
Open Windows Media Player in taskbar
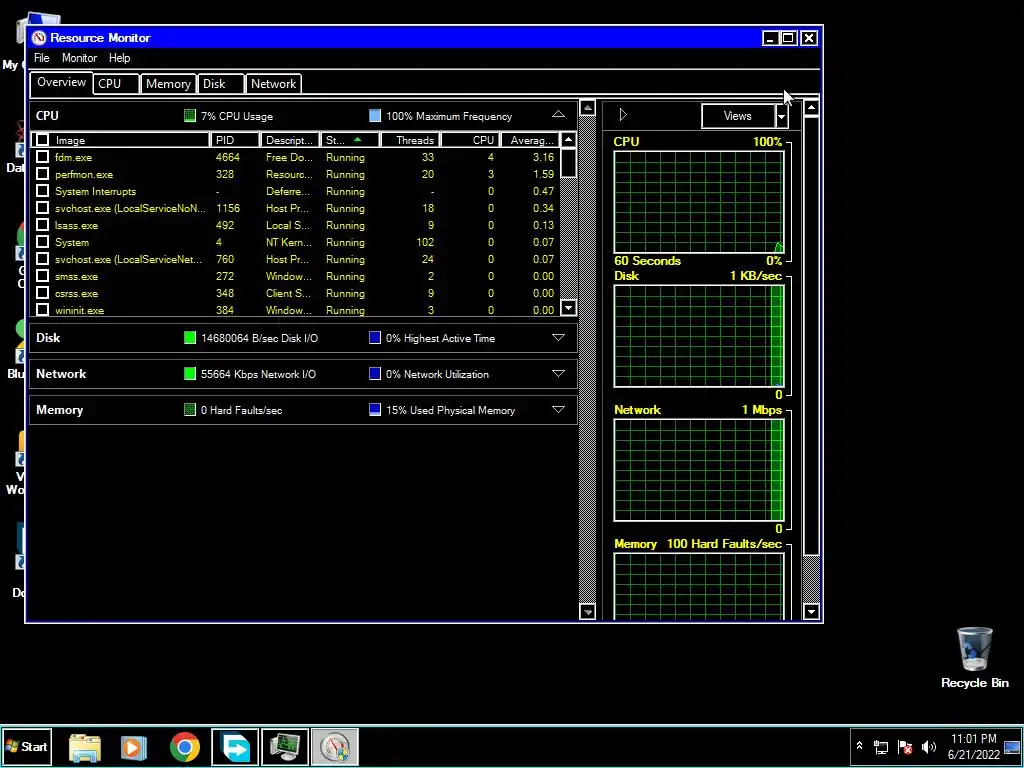134,747
